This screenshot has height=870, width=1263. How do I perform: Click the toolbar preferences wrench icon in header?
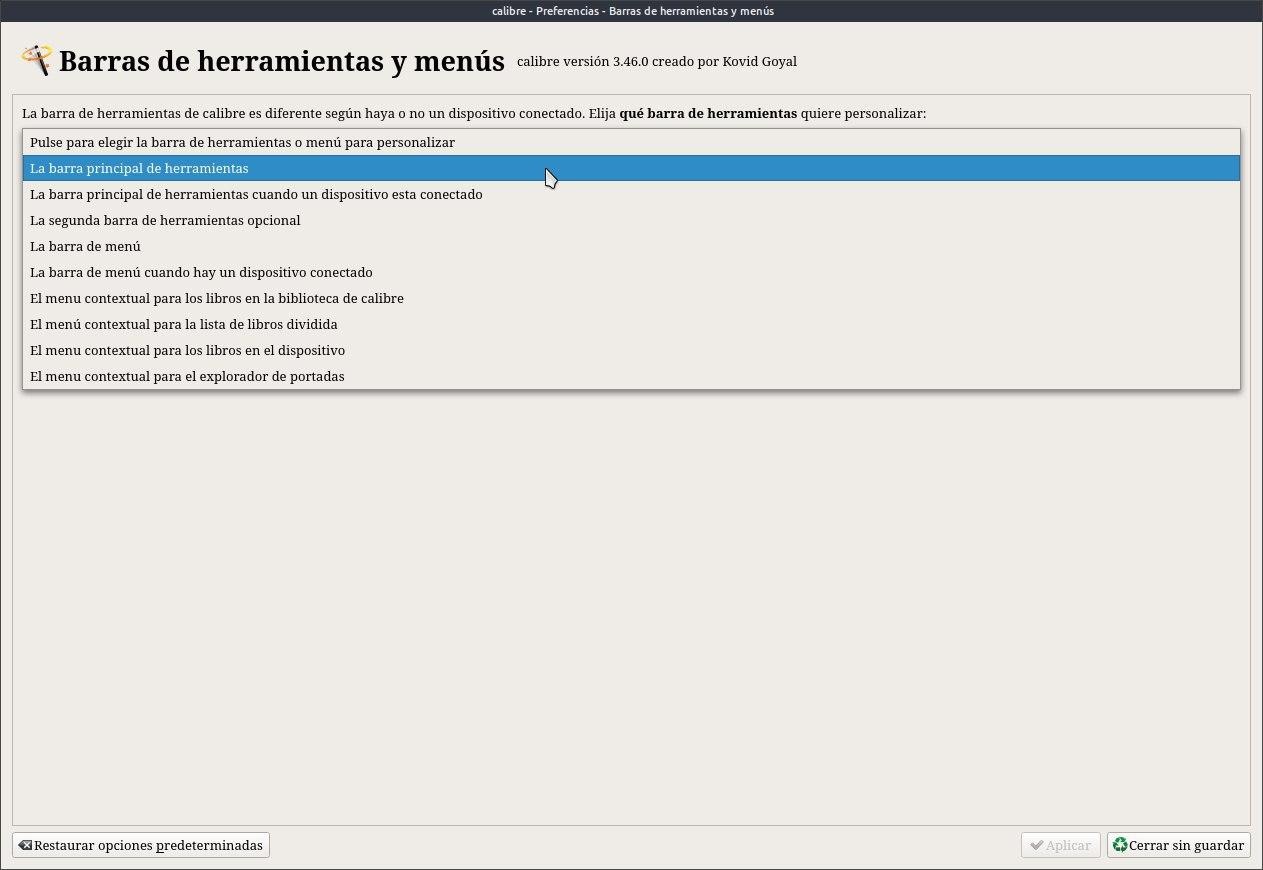click(36, 60)
